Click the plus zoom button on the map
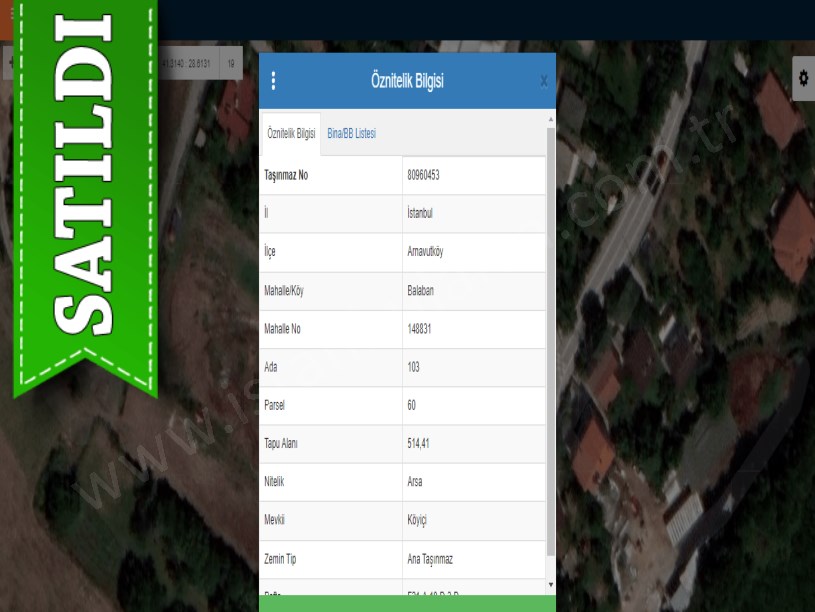This screenshot has width=815, height=612. click(9, 63)
